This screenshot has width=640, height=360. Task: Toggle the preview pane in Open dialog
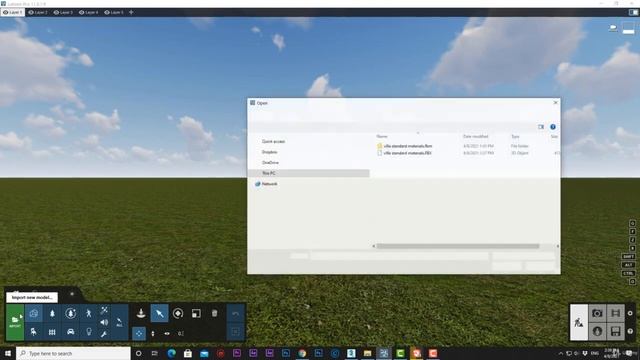(541, 127)
